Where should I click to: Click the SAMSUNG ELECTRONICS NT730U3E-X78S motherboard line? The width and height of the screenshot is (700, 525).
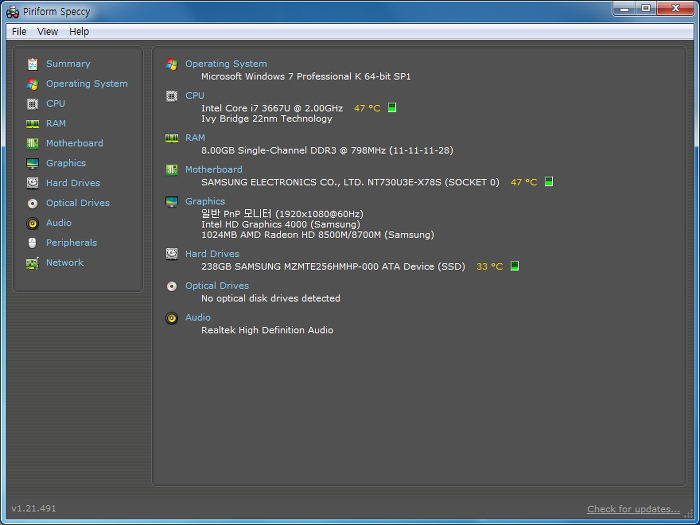[350, 182]
